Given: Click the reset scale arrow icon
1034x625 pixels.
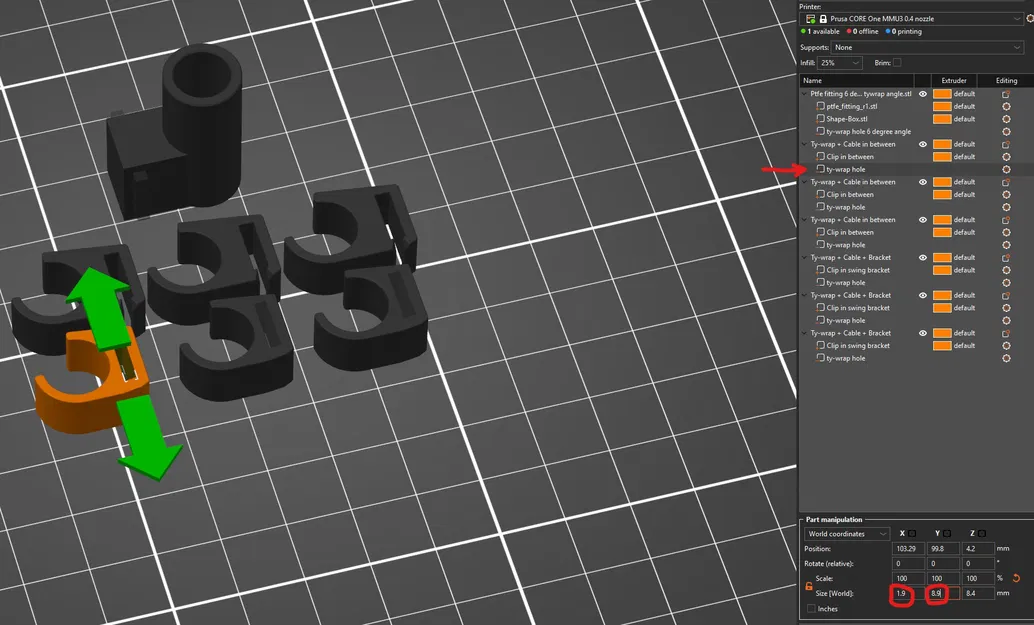Looking at the screenshot, I should [x=1016, y=578].
